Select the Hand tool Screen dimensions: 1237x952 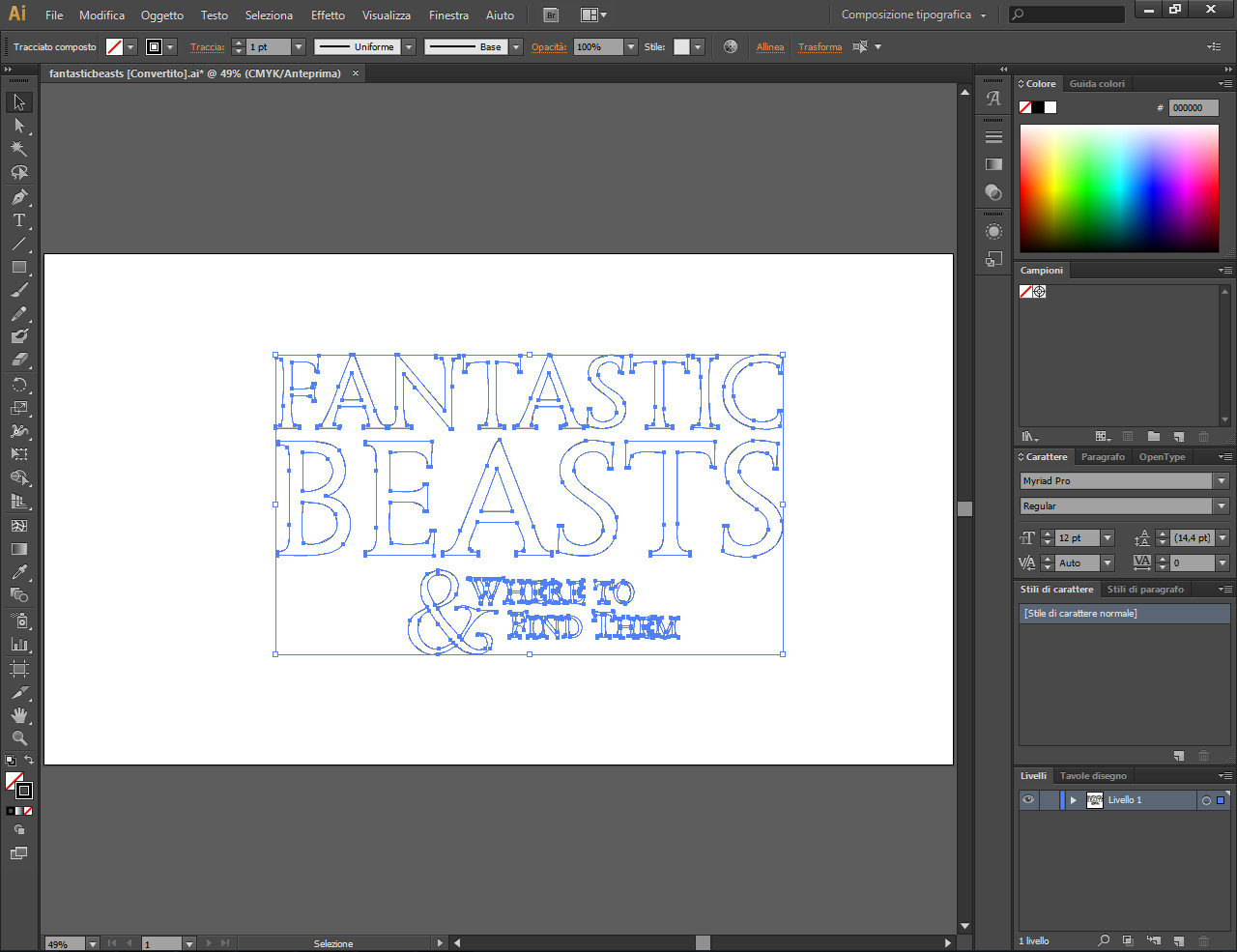point(18,715)
